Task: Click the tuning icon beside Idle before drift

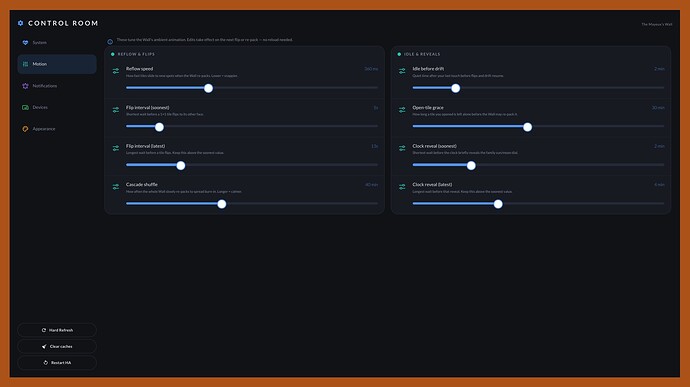Action: click(402, 71)
